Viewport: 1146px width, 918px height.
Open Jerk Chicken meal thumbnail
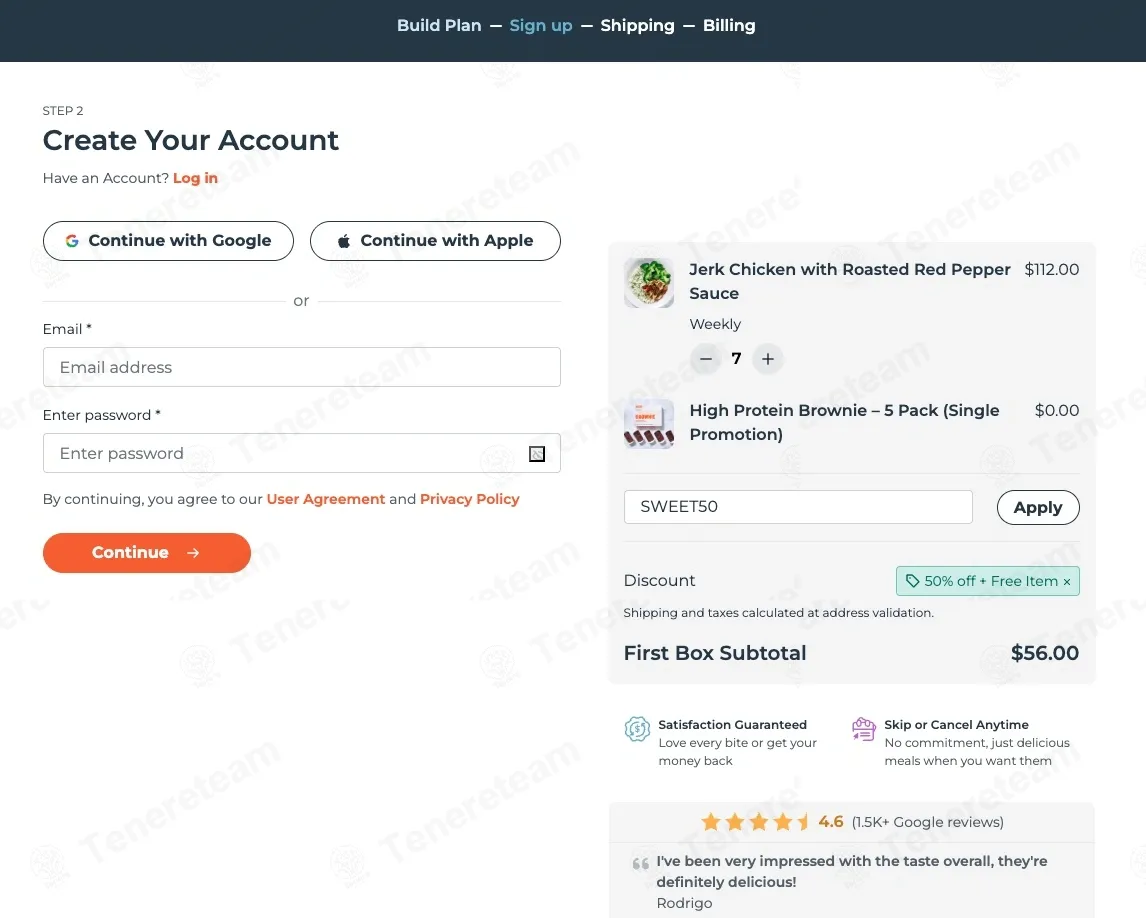click(x=648, y=283)
